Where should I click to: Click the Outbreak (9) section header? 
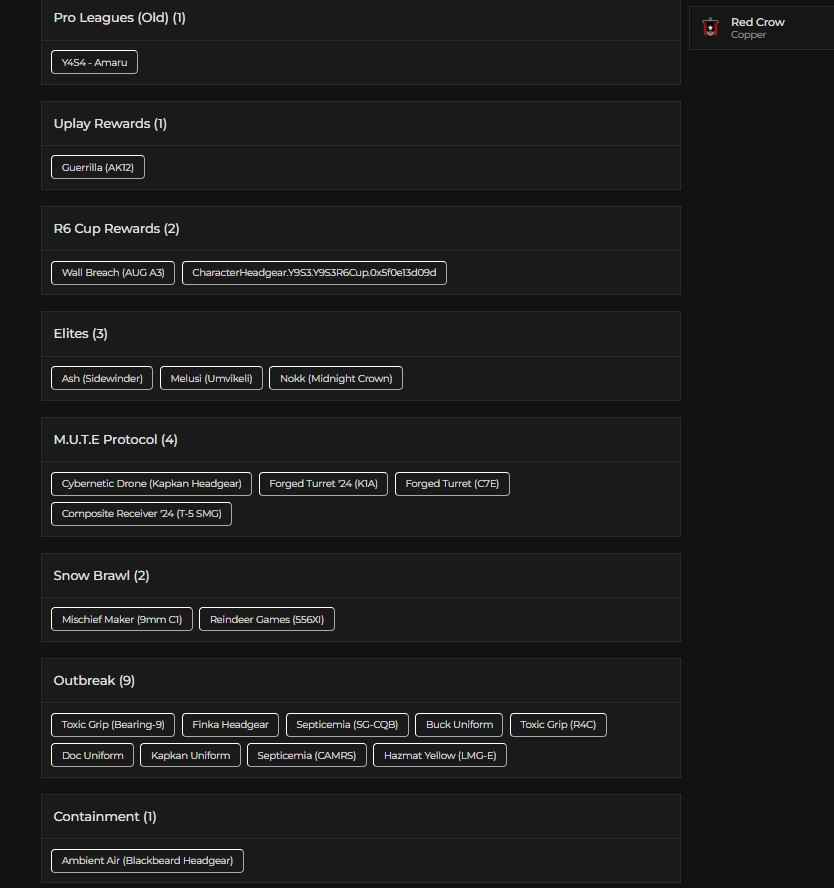pyautogui.click(x=94, y=681)
